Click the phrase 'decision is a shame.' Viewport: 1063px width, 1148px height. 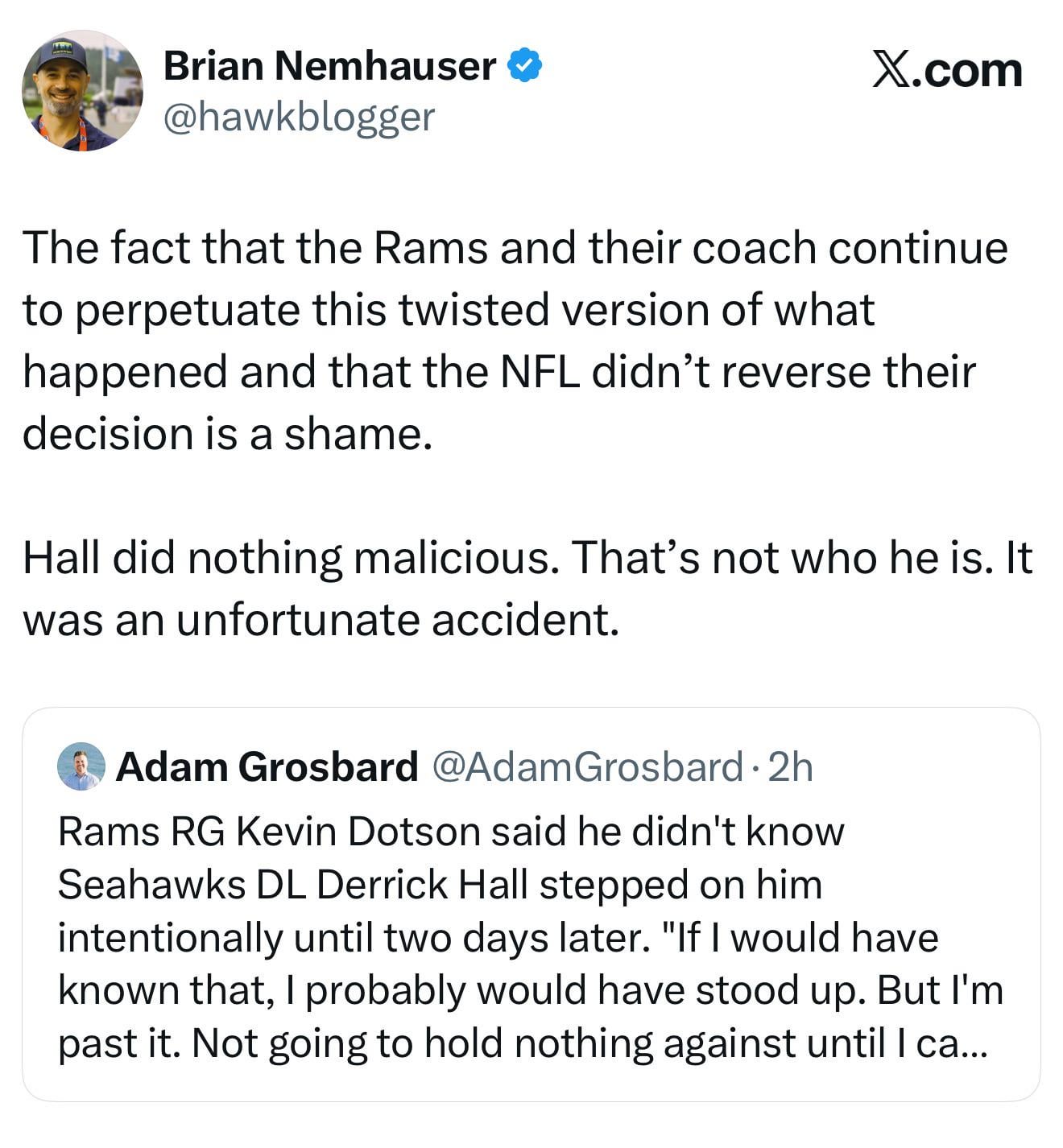(x=227, y=434)
